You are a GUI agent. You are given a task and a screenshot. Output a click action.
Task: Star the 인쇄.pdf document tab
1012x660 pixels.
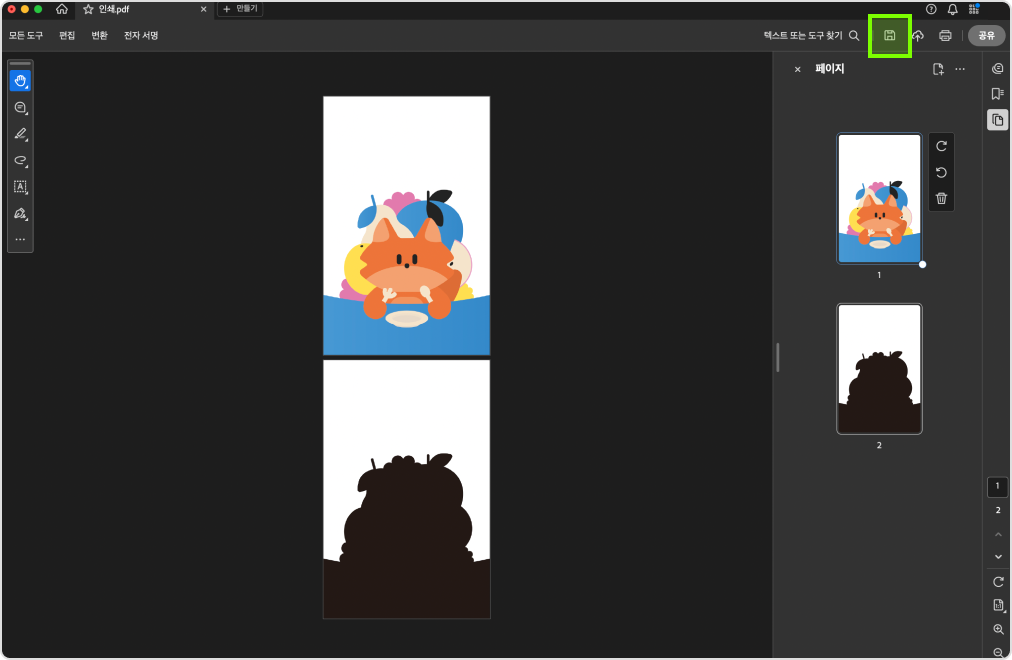pos(88,9)
